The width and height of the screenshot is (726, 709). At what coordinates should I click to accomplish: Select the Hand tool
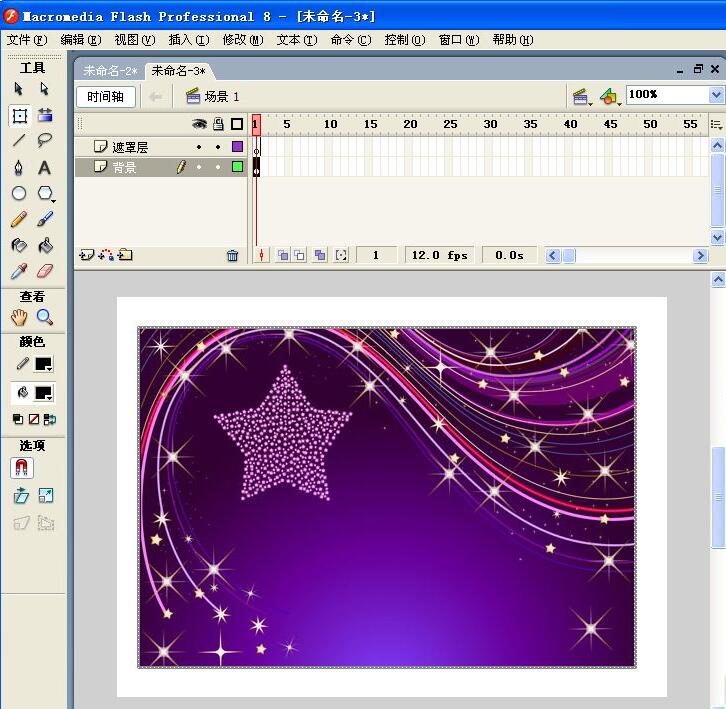tap(19, 317)
